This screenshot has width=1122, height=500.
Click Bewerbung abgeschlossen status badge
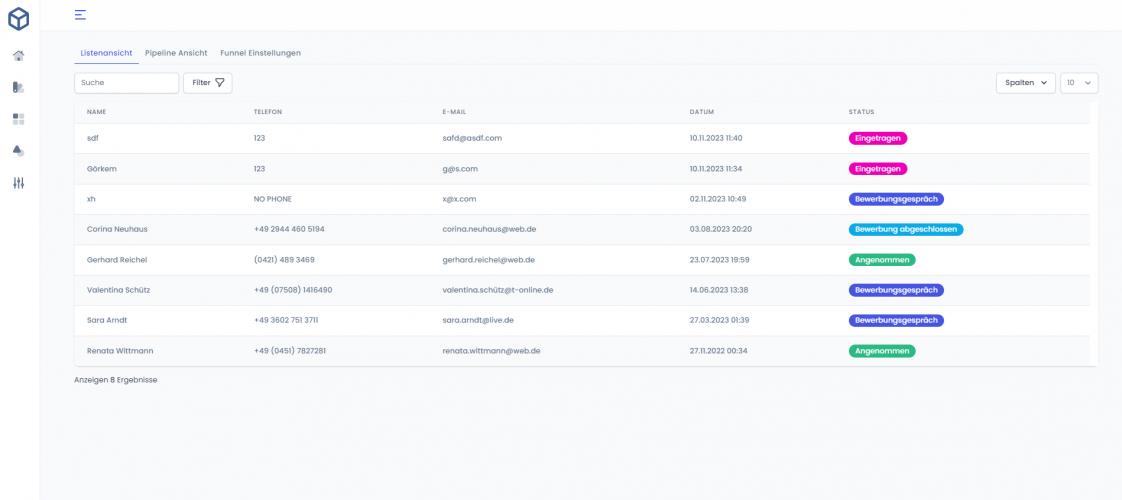(x=906, y=230)
